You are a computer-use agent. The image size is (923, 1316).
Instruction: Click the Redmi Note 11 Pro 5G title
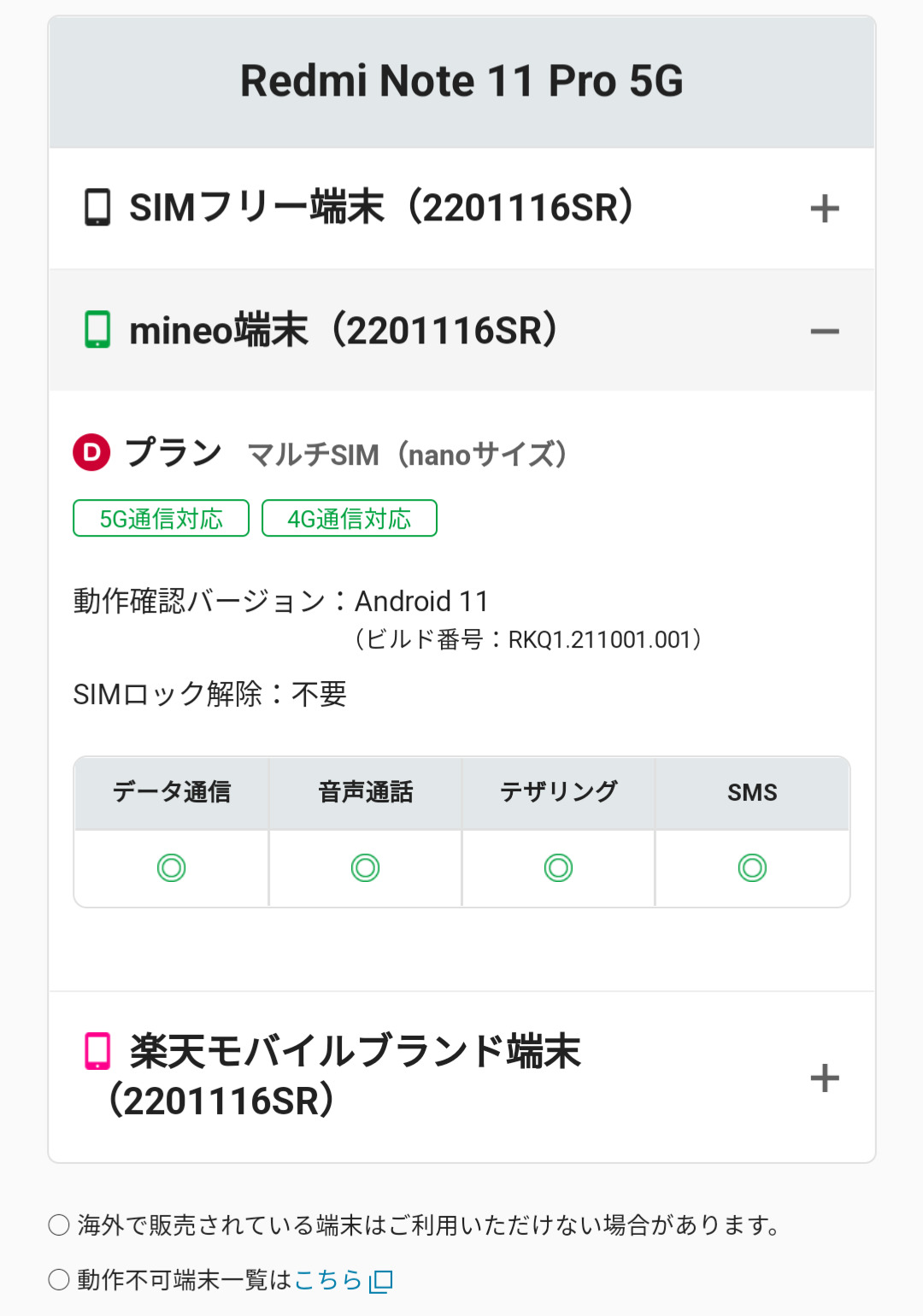(x=461, y=81)
